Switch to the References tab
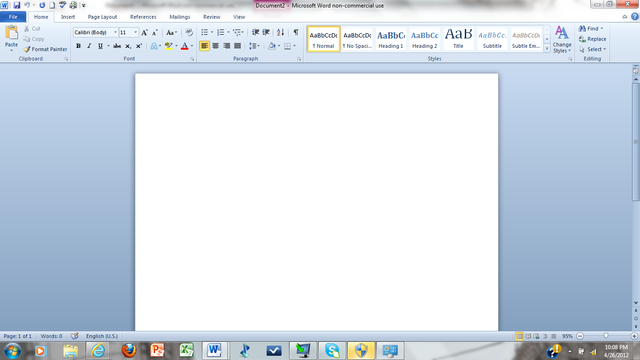Screen dimensions: 640x360 click(x=143, y=17)
